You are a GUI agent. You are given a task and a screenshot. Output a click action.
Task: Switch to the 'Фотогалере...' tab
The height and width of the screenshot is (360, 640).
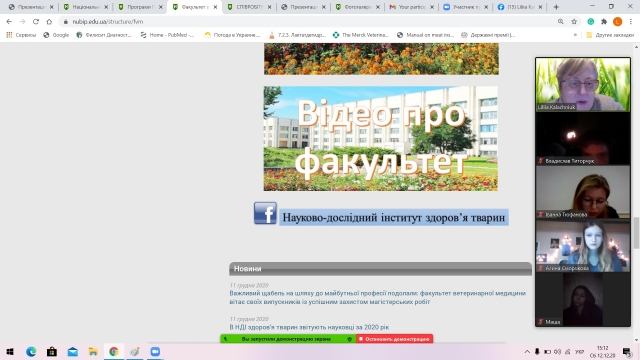[x=357, y=7]
